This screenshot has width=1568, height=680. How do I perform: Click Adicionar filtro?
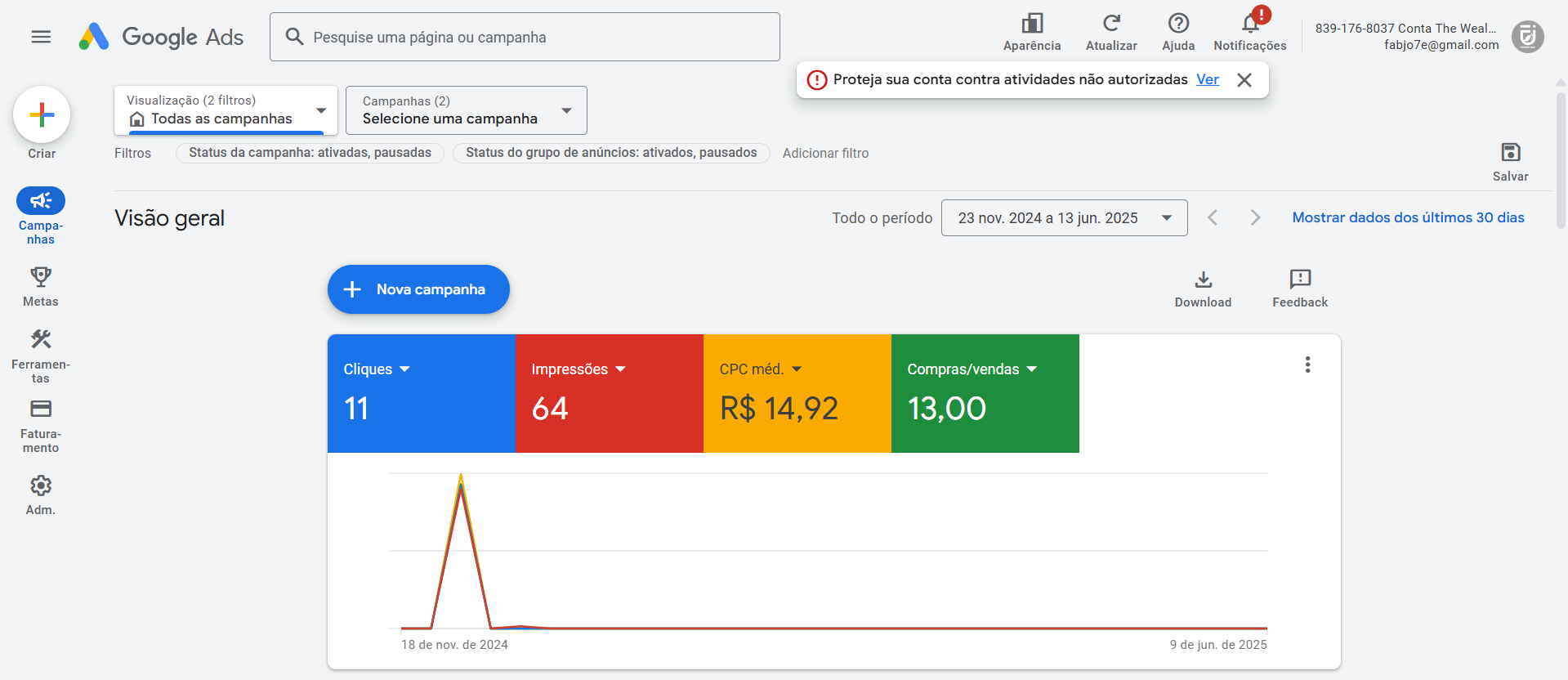(x=825, y=153)
